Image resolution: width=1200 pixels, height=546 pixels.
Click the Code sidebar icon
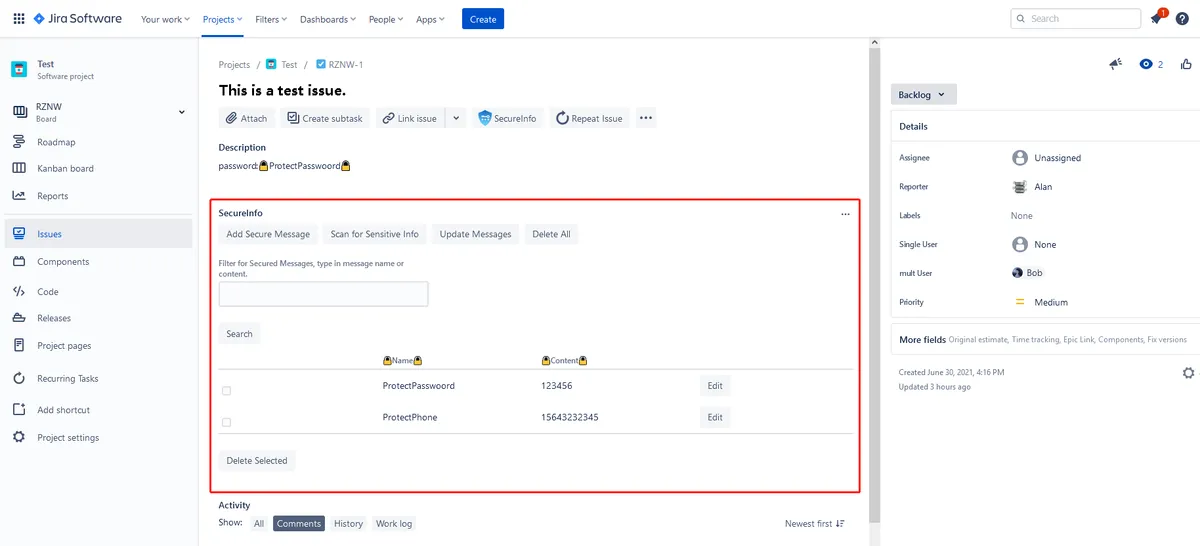(18, 292)
